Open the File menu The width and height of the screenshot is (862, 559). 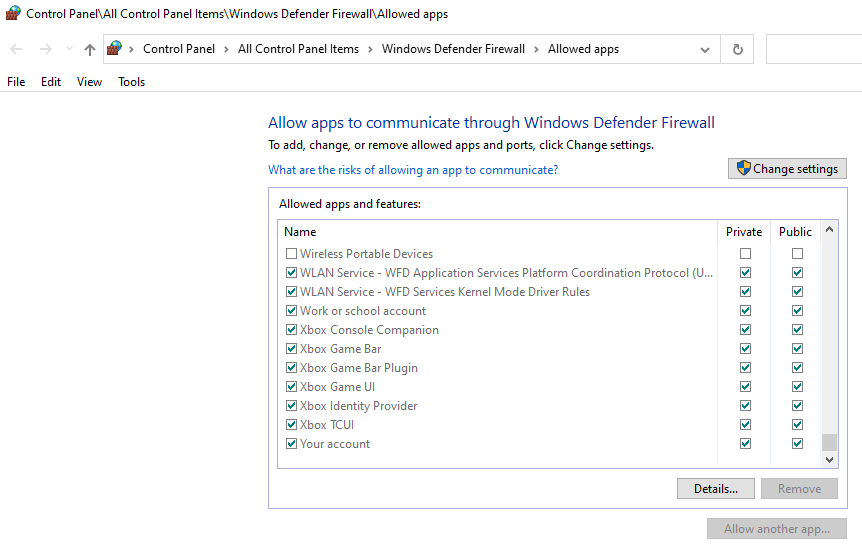tap(16, 82)
